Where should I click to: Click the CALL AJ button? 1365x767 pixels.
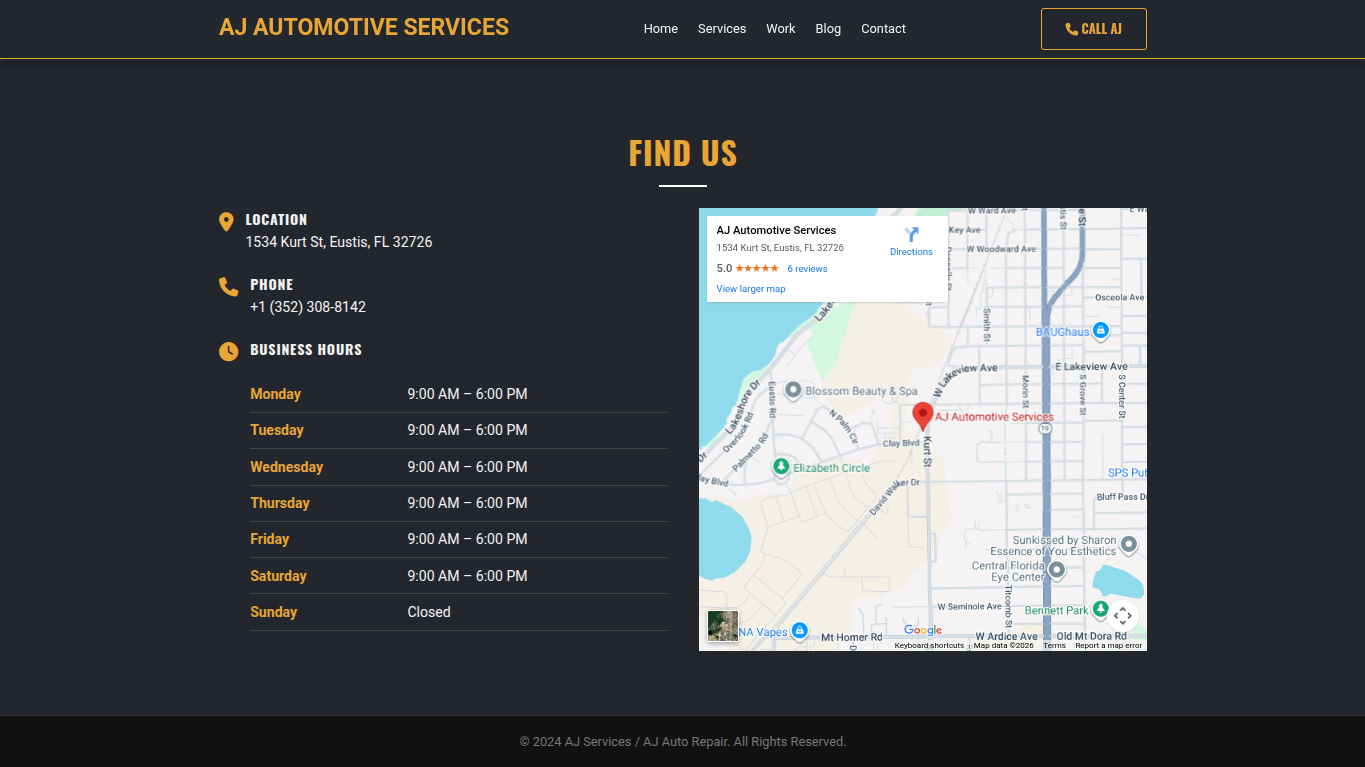coord(1093,28)
